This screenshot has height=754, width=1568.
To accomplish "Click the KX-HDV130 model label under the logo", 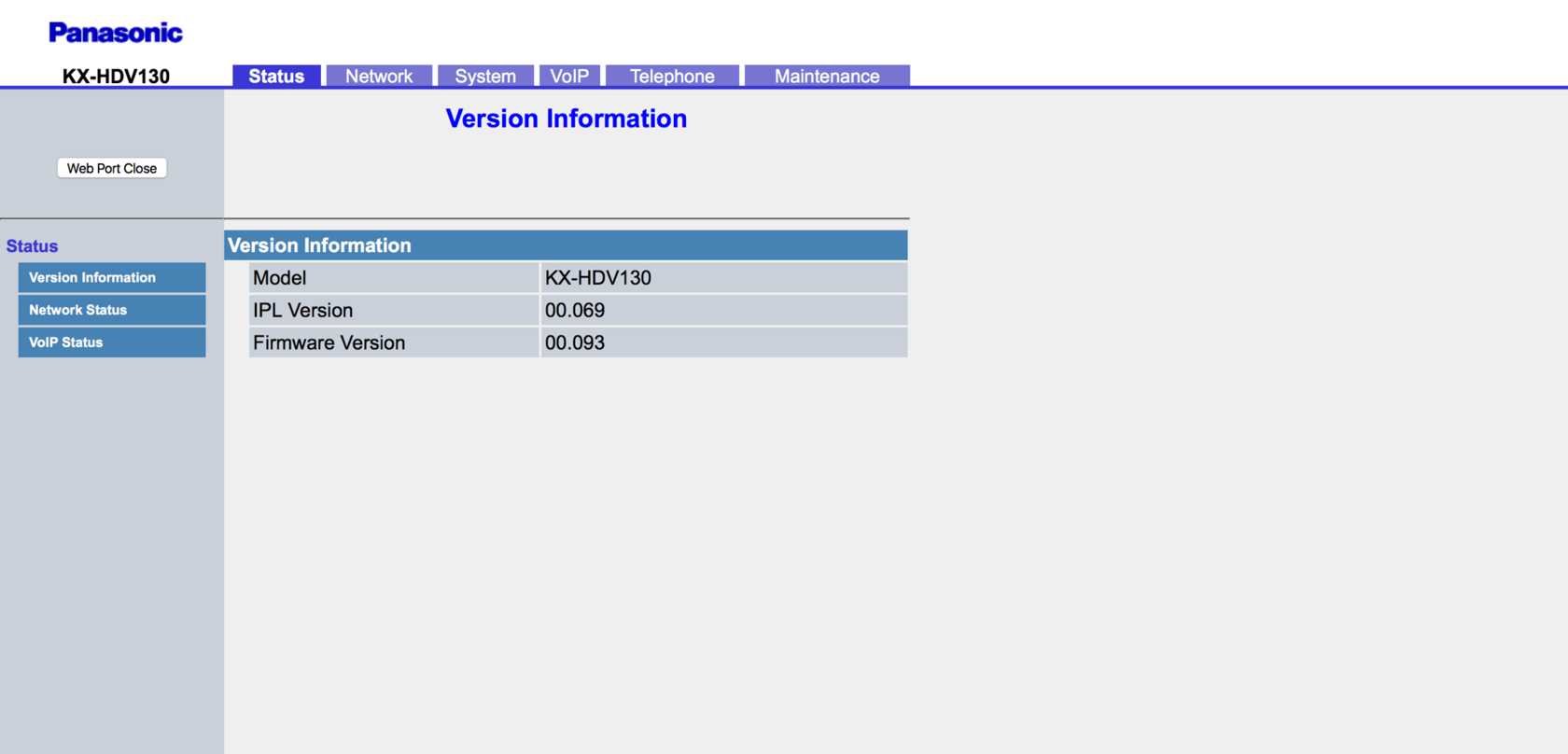I will click(116, 77).
